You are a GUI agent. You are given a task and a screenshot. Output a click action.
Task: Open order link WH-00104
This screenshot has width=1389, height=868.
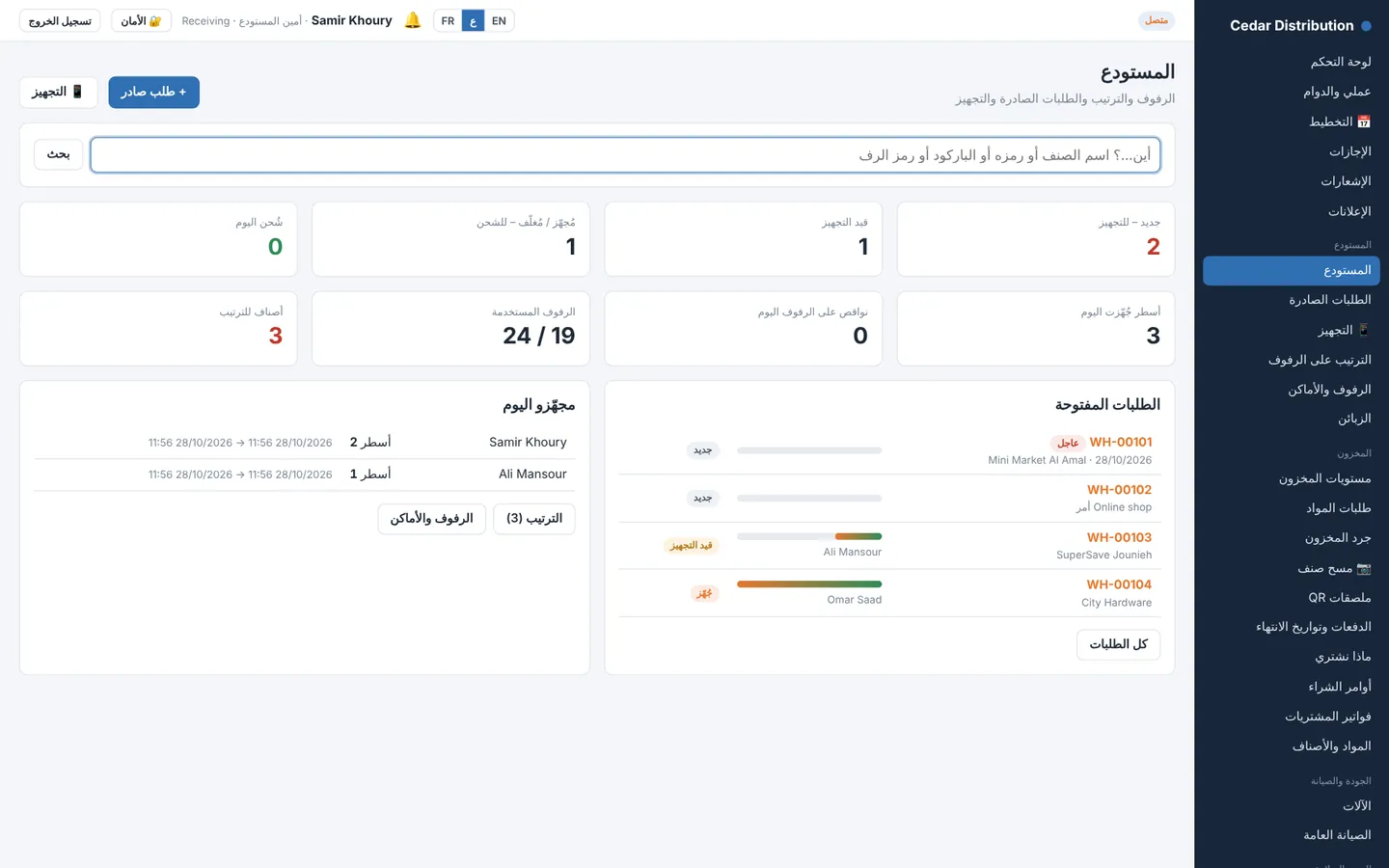[1119, 584]
